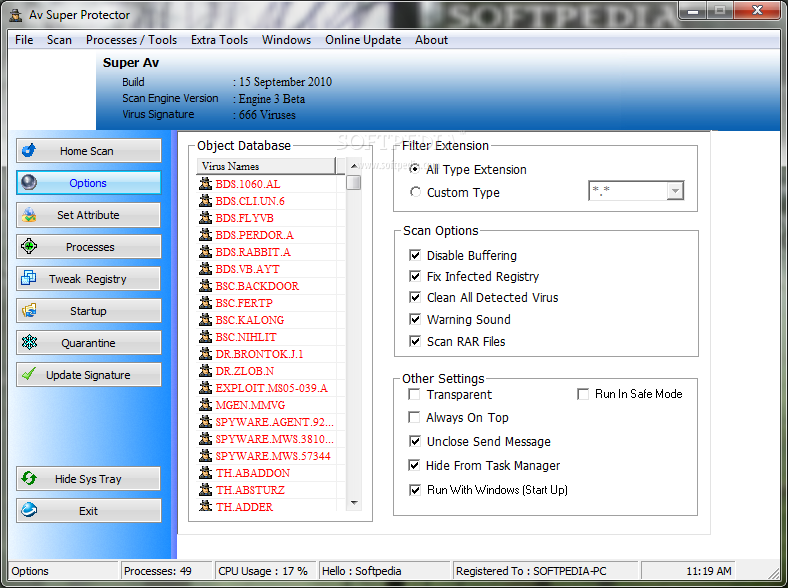Open the Scan menu
The height and width of the screenshot is (588, 788).
(x=59, y=40)
